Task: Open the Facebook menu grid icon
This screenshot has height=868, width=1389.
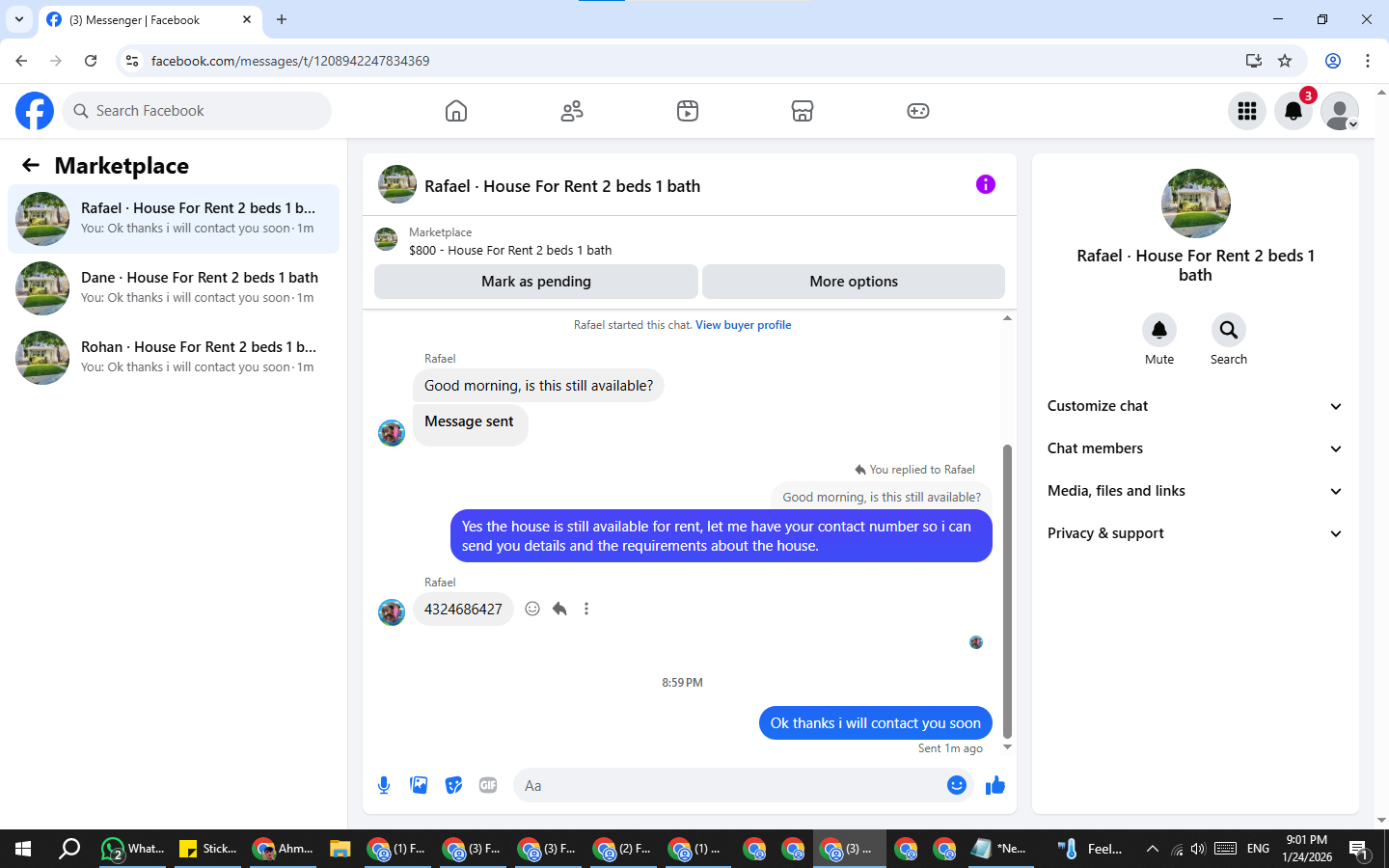Action: pos(1247,111)
